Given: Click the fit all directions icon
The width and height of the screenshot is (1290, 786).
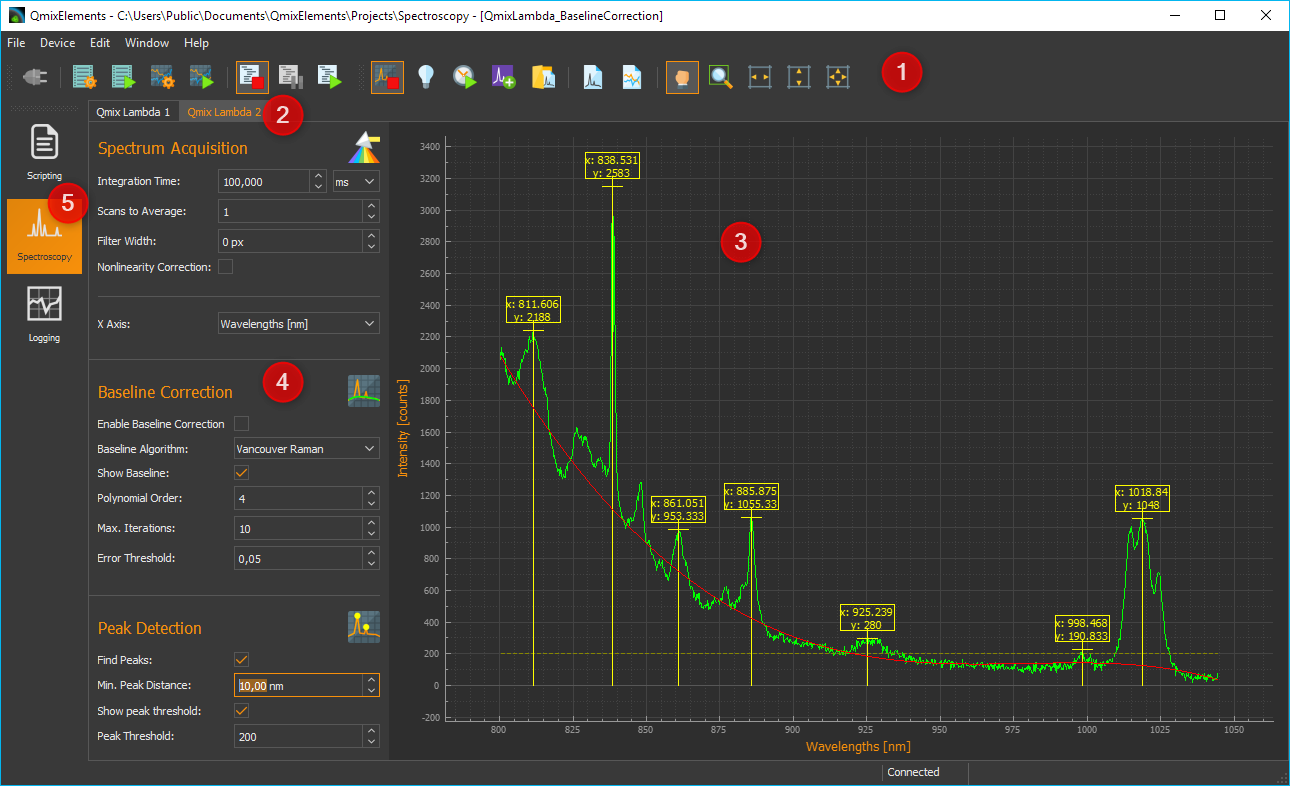Looking at the screenshot, I should (838, 77).
